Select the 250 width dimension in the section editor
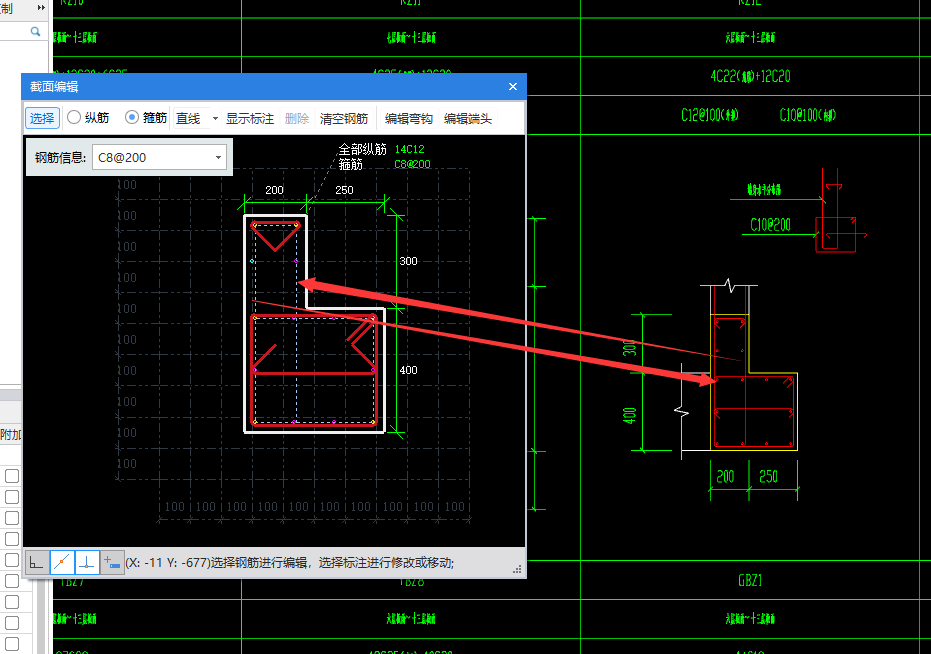 pyautogui.click(x=344, y=190)
